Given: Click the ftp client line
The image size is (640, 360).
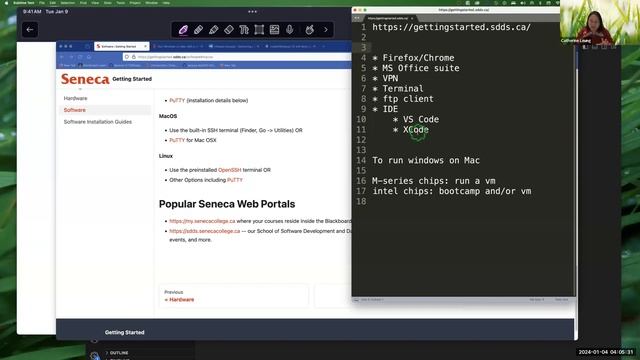Looking at the screenshot, I should (403, 99).
